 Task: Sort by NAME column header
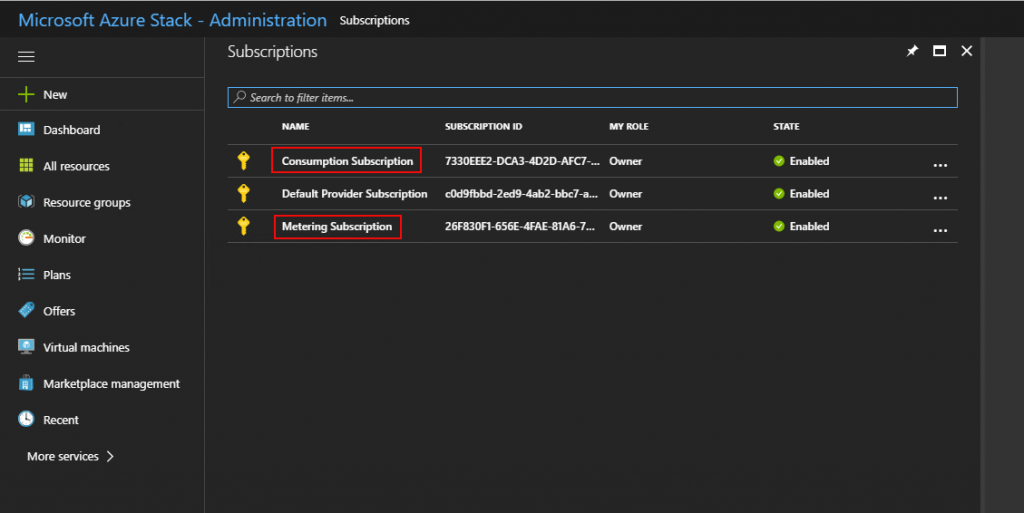tap(295, 127)
